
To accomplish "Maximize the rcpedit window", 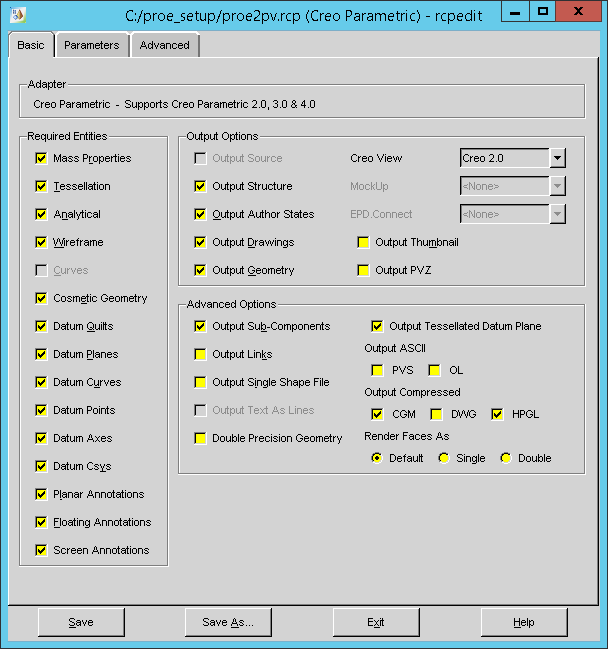I will coord(543,12).
